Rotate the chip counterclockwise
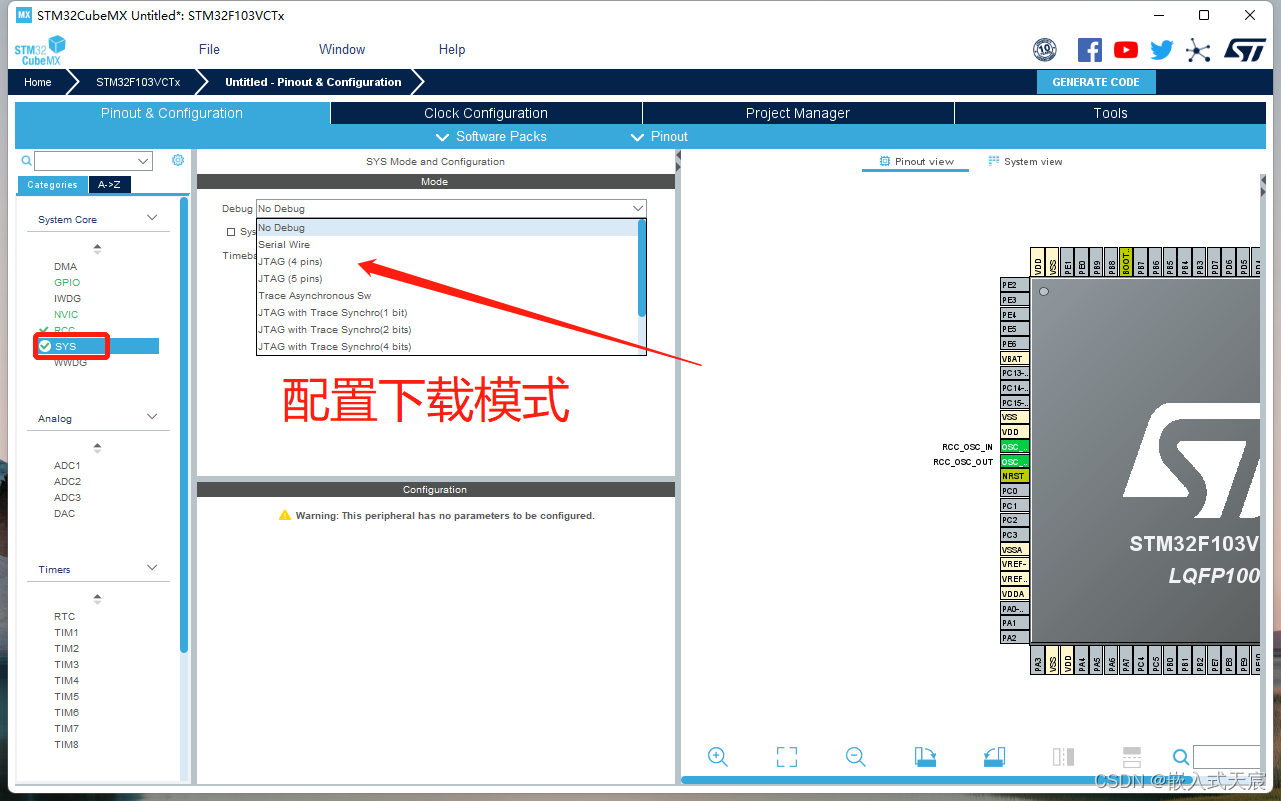This screenshot has width=1281, height=801. click(x=994, y=757)
